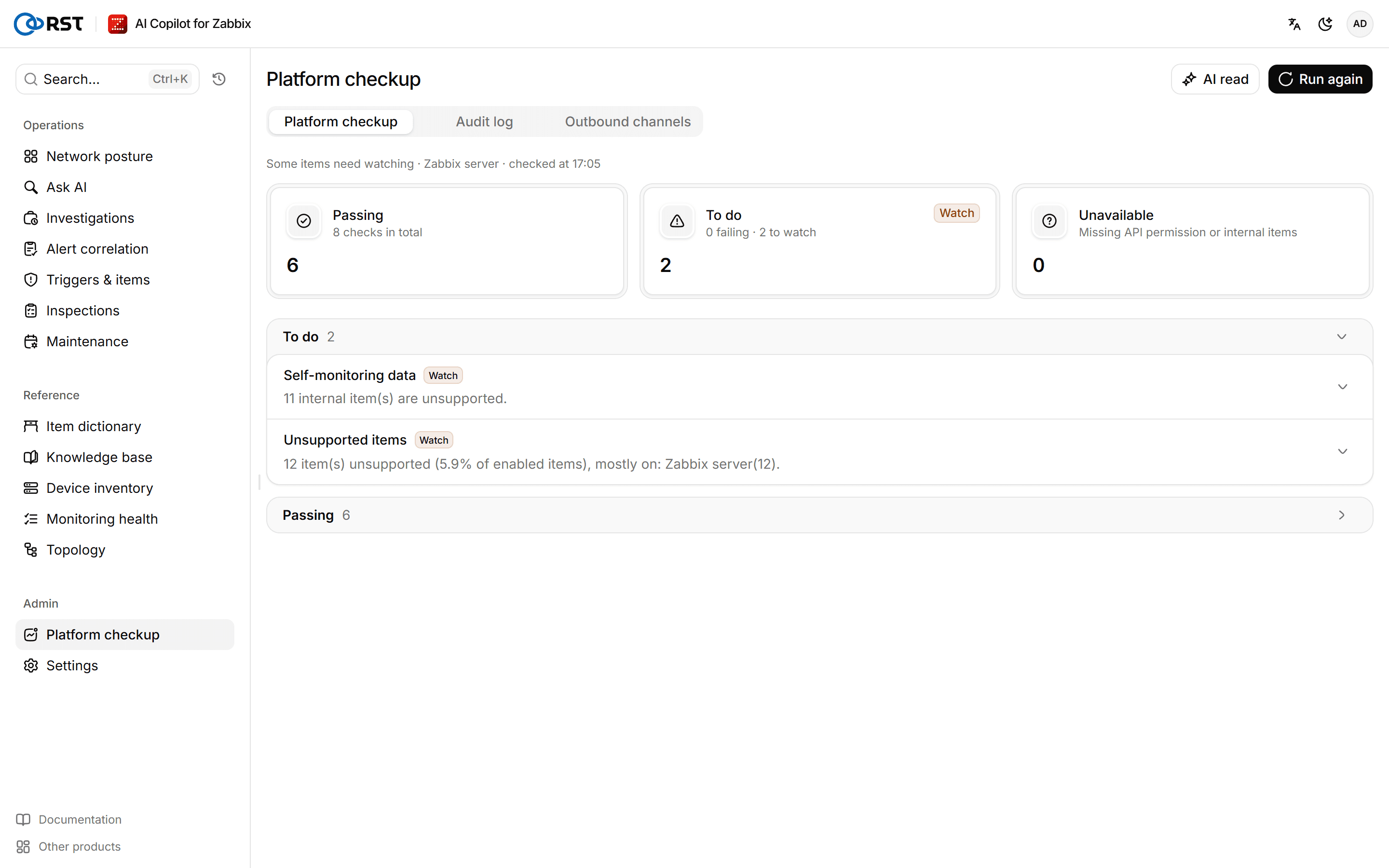Viewport: 1389px width, 868px height.
Task: Open Ask AI in sidebar
Action: (x=125, y=187)
